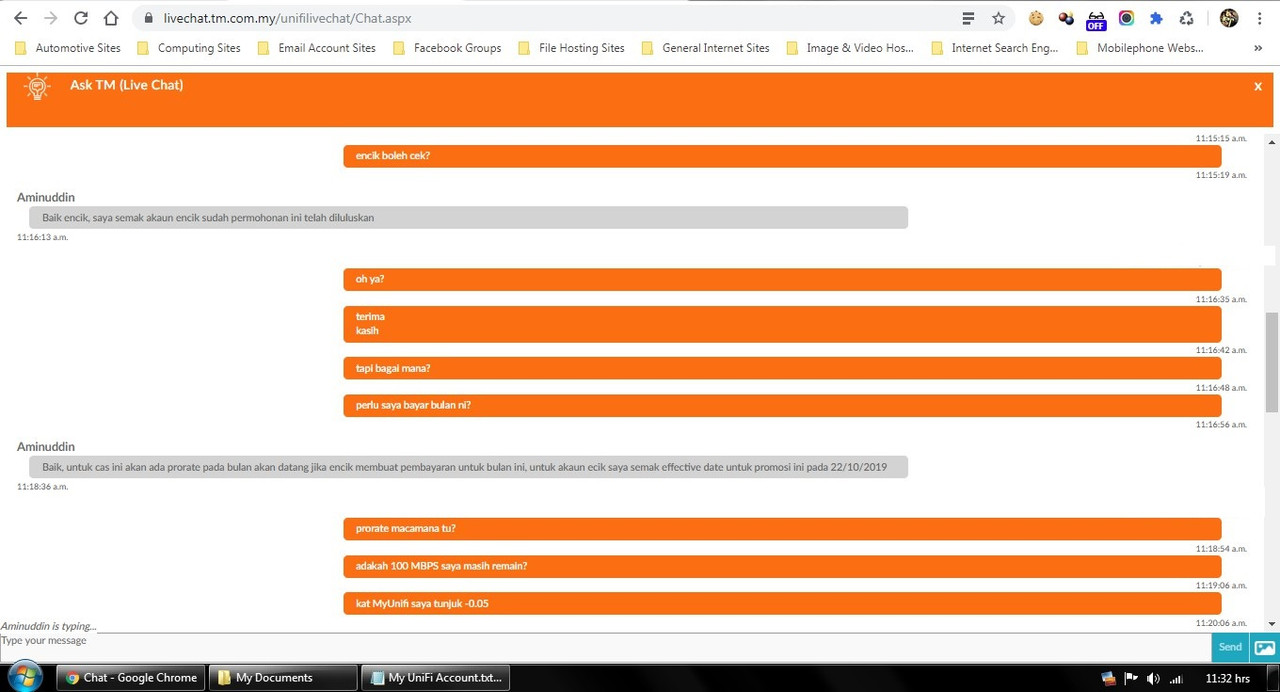Open My UniFi Account.txt taskbar window

(435, 677)
